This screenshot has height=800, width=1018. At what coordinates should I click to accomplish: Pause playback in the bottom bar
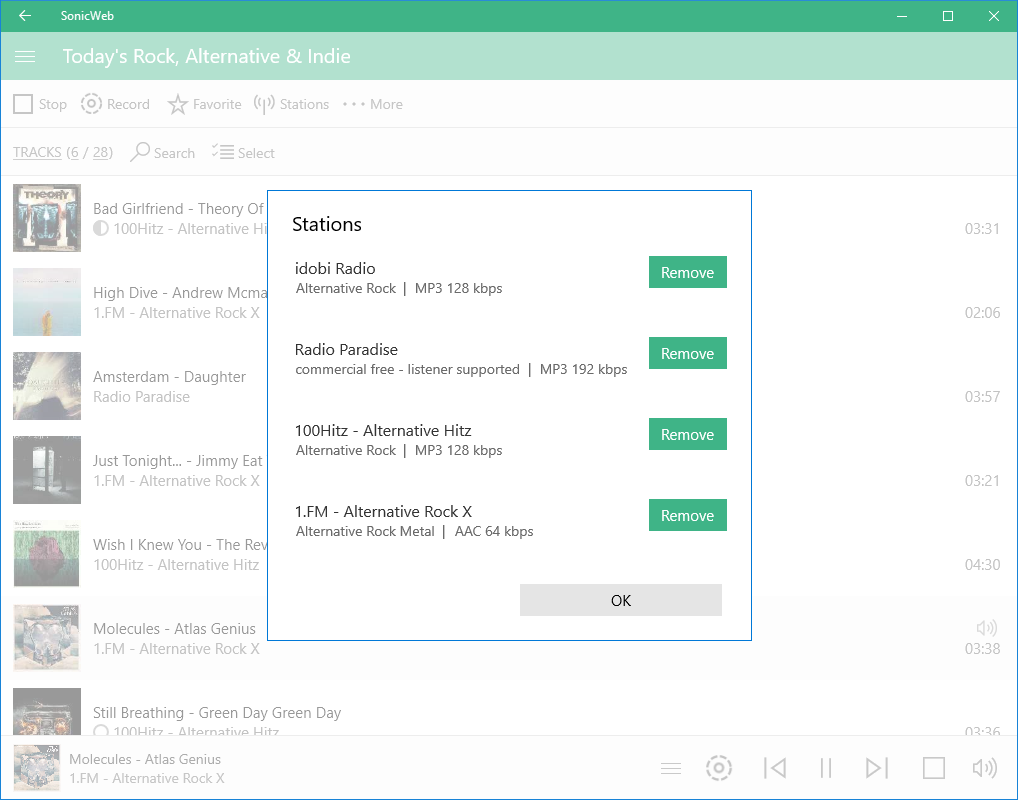826,768
